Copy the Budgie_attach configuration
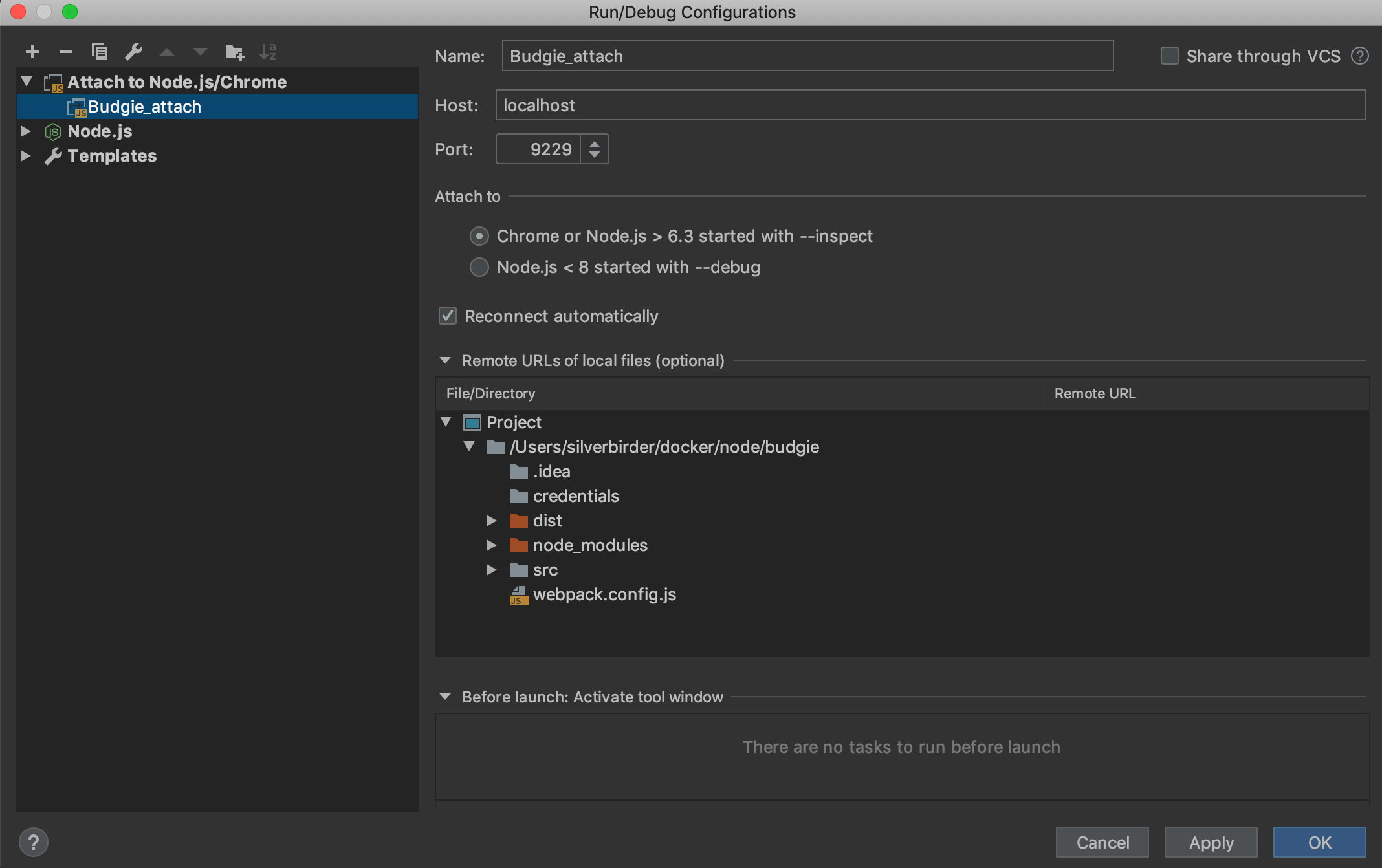This screenshot has width=1382, height=868. pyautogui.click(x=100, y=52)
